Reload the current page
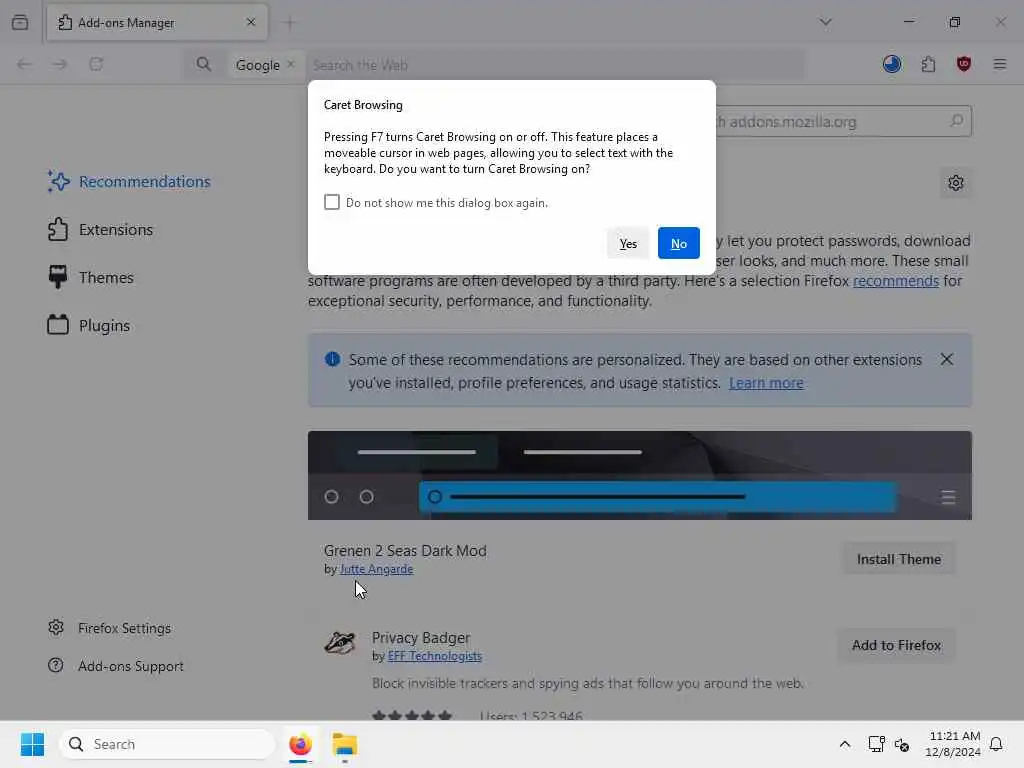Image resolution: width=1024 pixels, height=768 pixels. (x=96, y=64)
